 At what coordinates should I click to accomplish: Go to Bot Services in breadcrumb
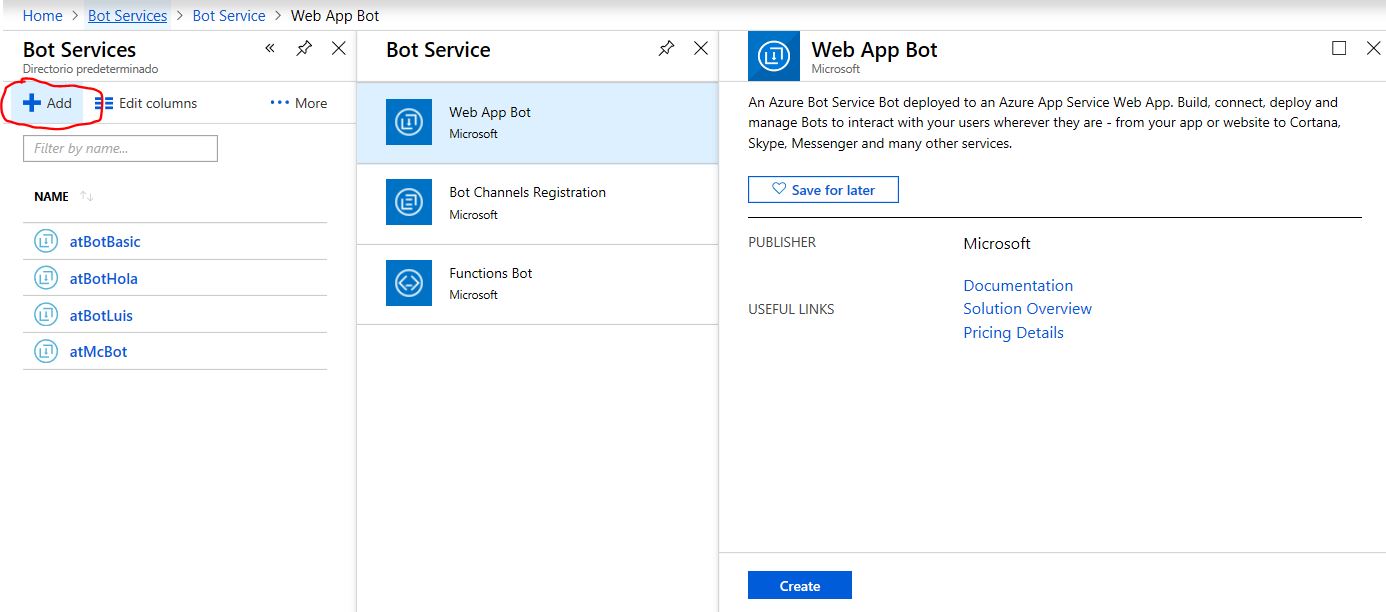click(127, 16)
